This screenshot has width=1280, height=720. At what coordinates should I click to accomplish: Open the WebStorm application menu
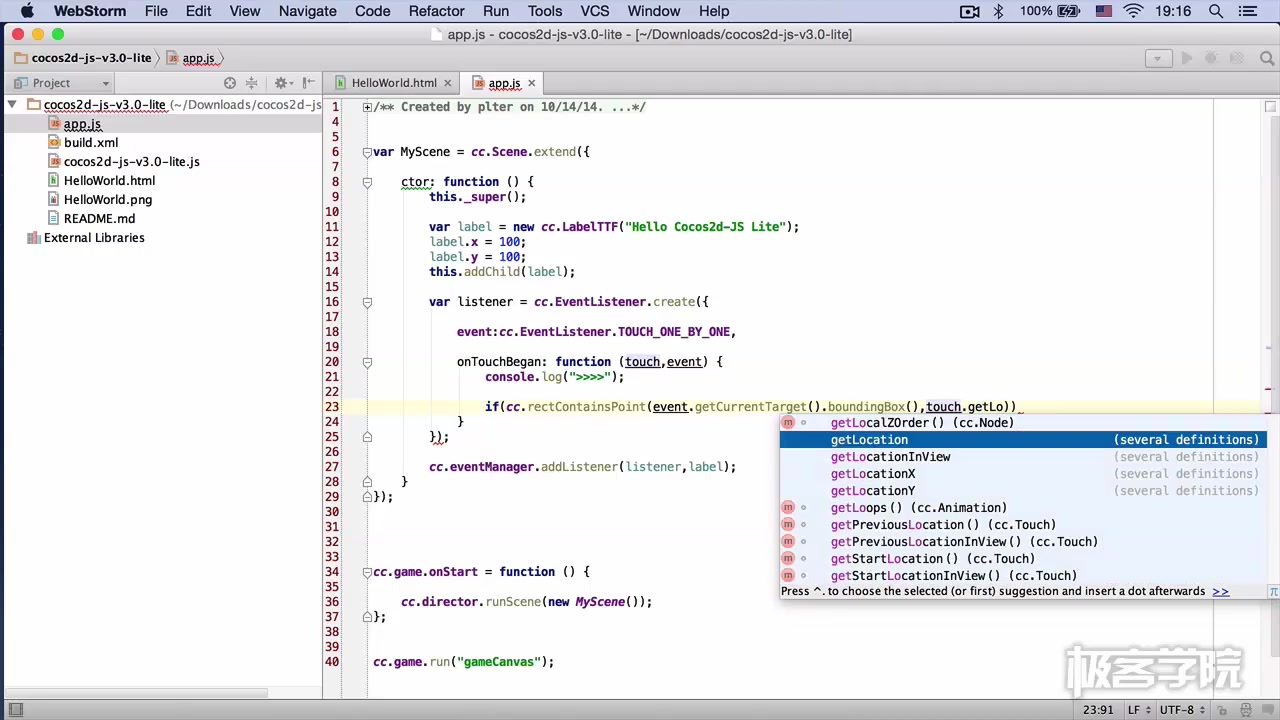[x=90, y=11]
